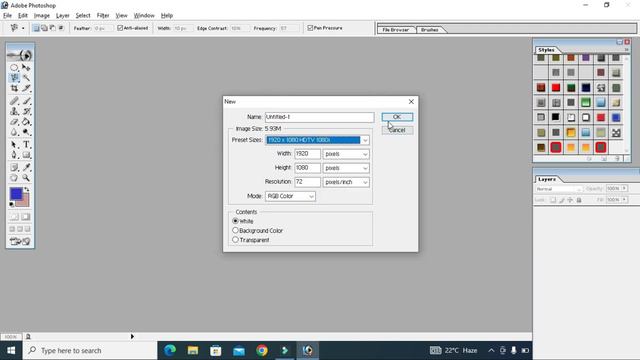Apply the bright red style swatch
This screenshot has width=640, height=360.
(556, 87)
